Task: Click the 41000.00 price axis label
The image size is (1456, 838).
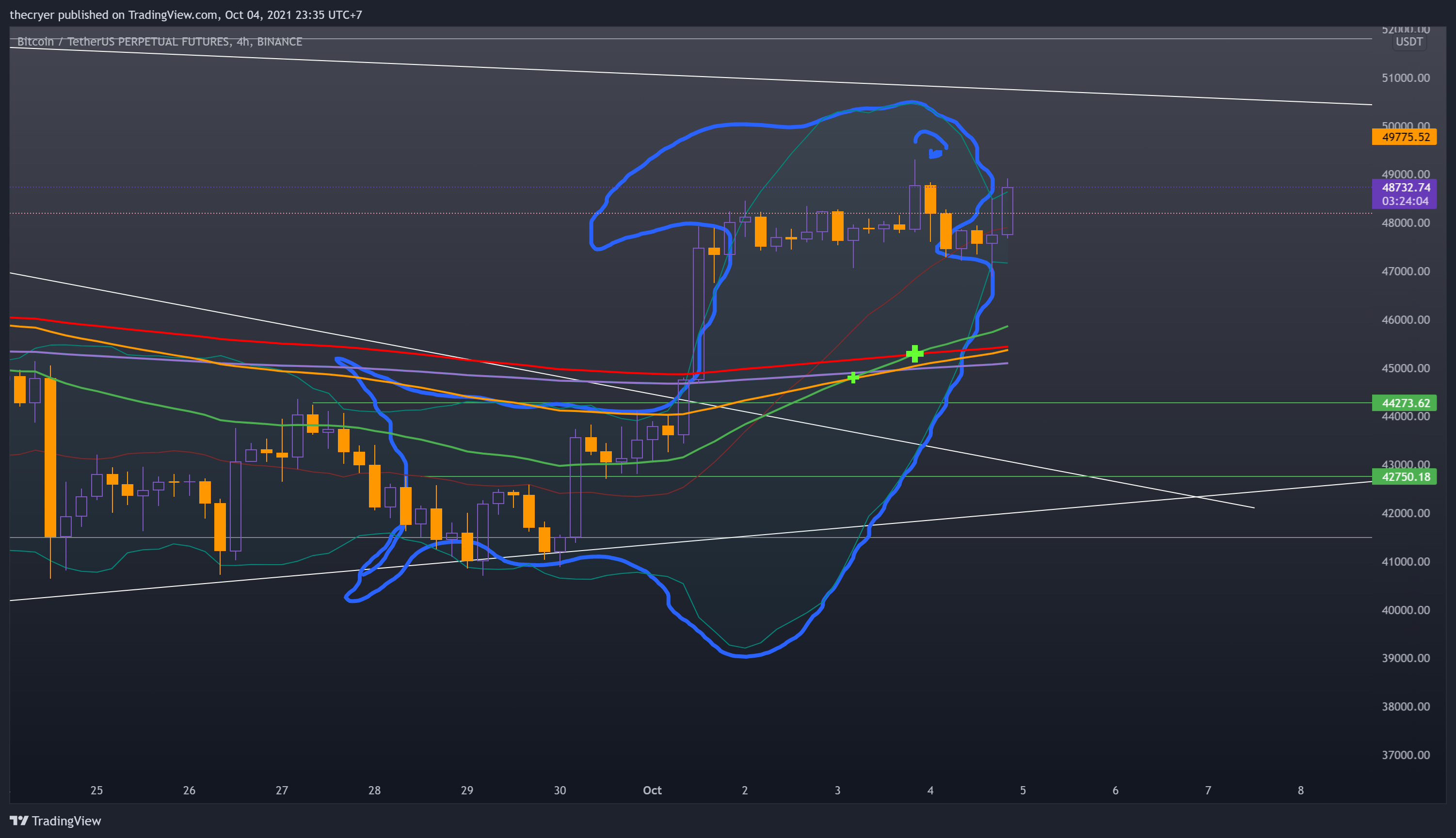Action: point(1406,561)
